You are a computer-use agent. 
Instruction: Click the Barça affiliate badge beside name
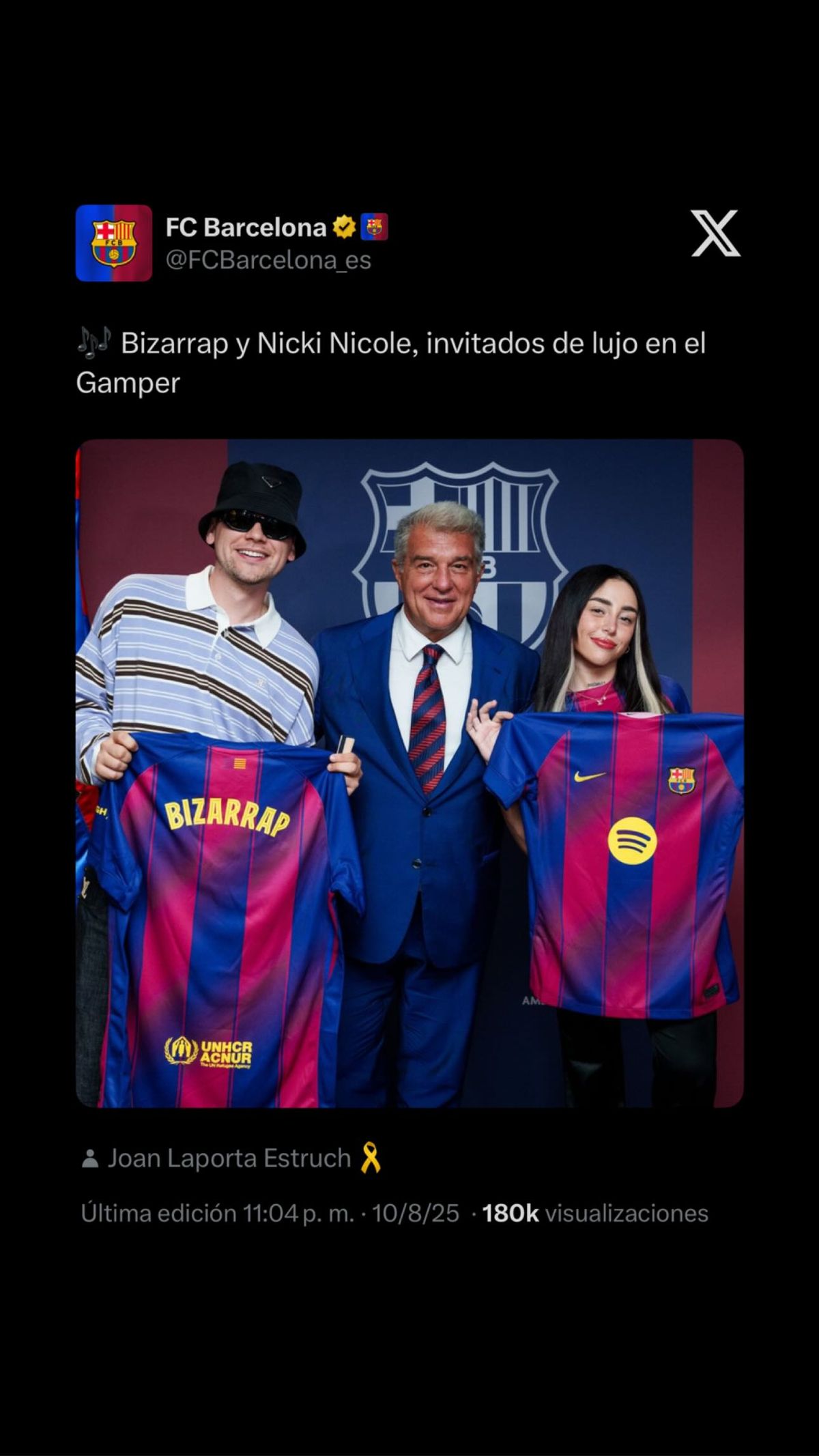tap(374, 227)
